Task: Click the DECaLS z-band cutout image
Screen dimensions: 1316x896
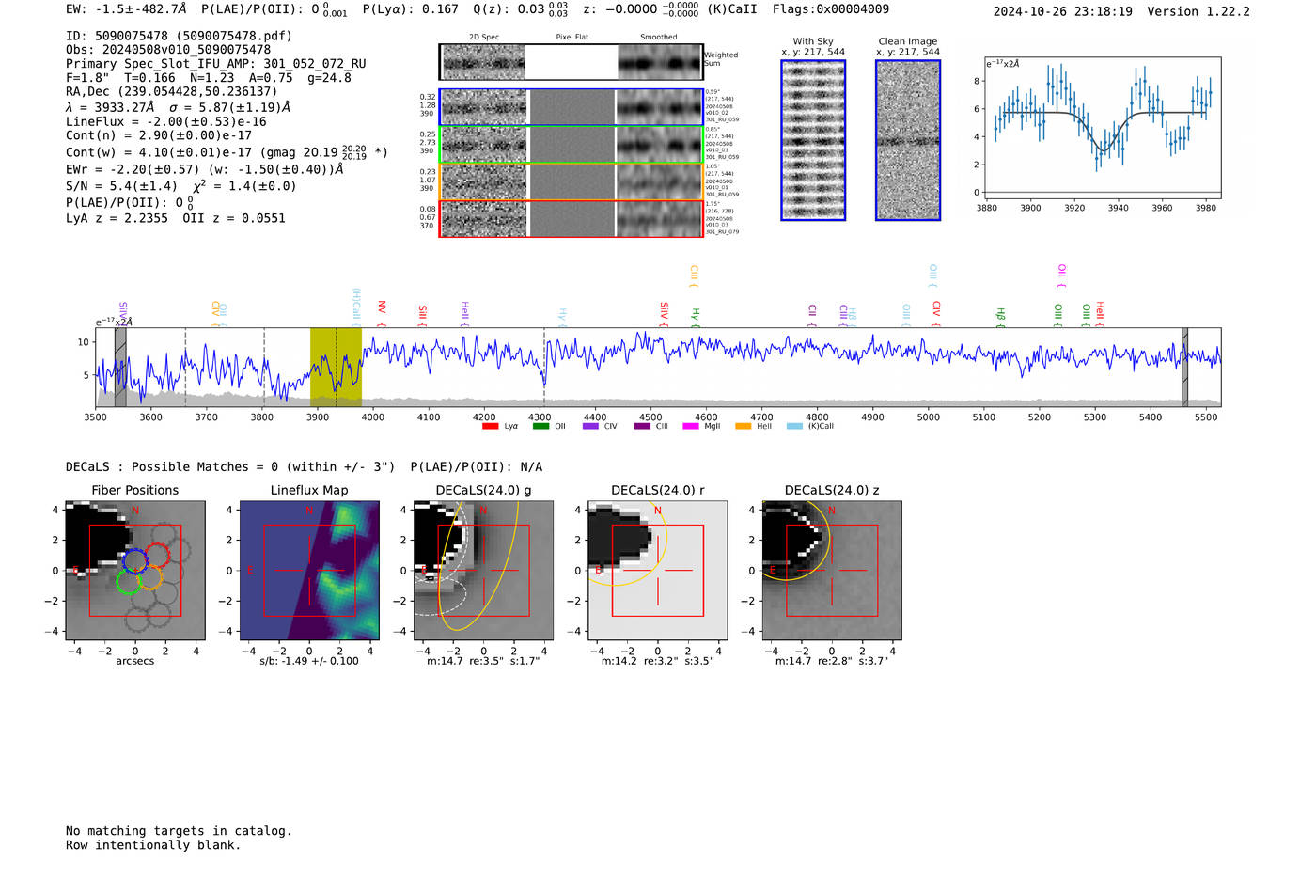Action: click(x=831, y=571)
